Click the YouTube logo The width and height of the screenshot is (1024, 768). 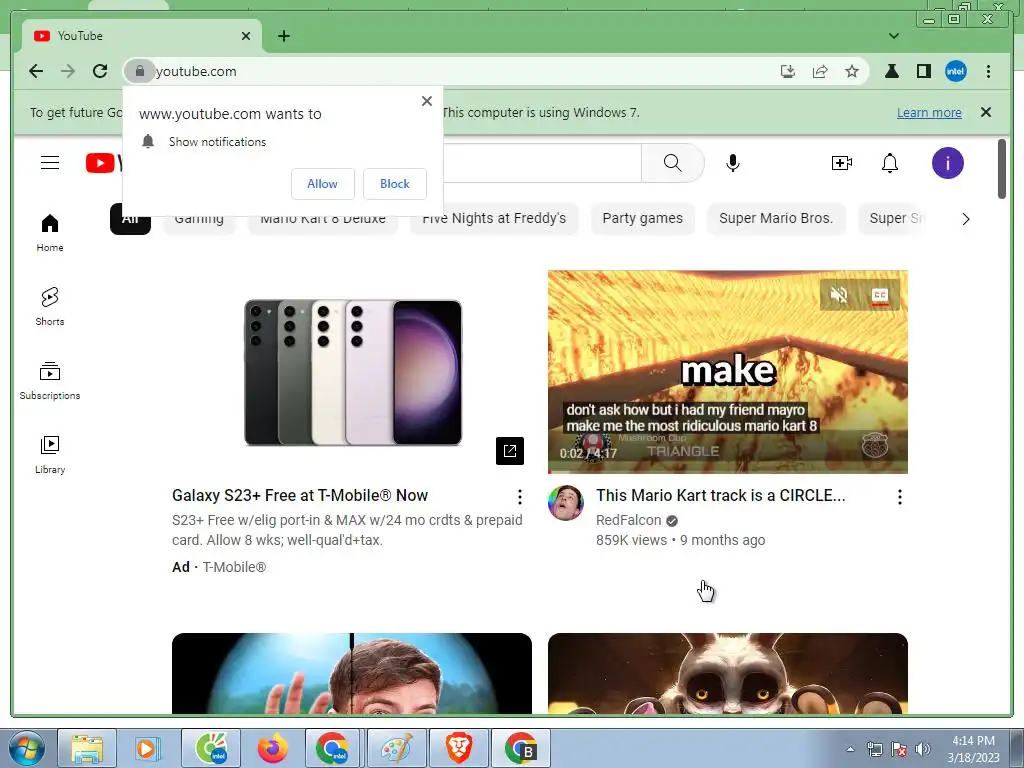[x=103, y=163]
